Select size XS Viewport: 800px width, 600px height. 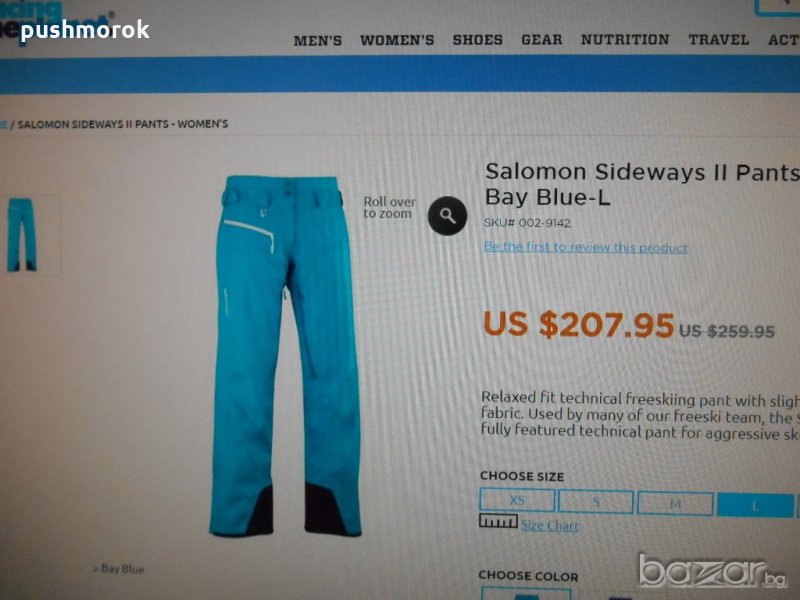point(517,500)
